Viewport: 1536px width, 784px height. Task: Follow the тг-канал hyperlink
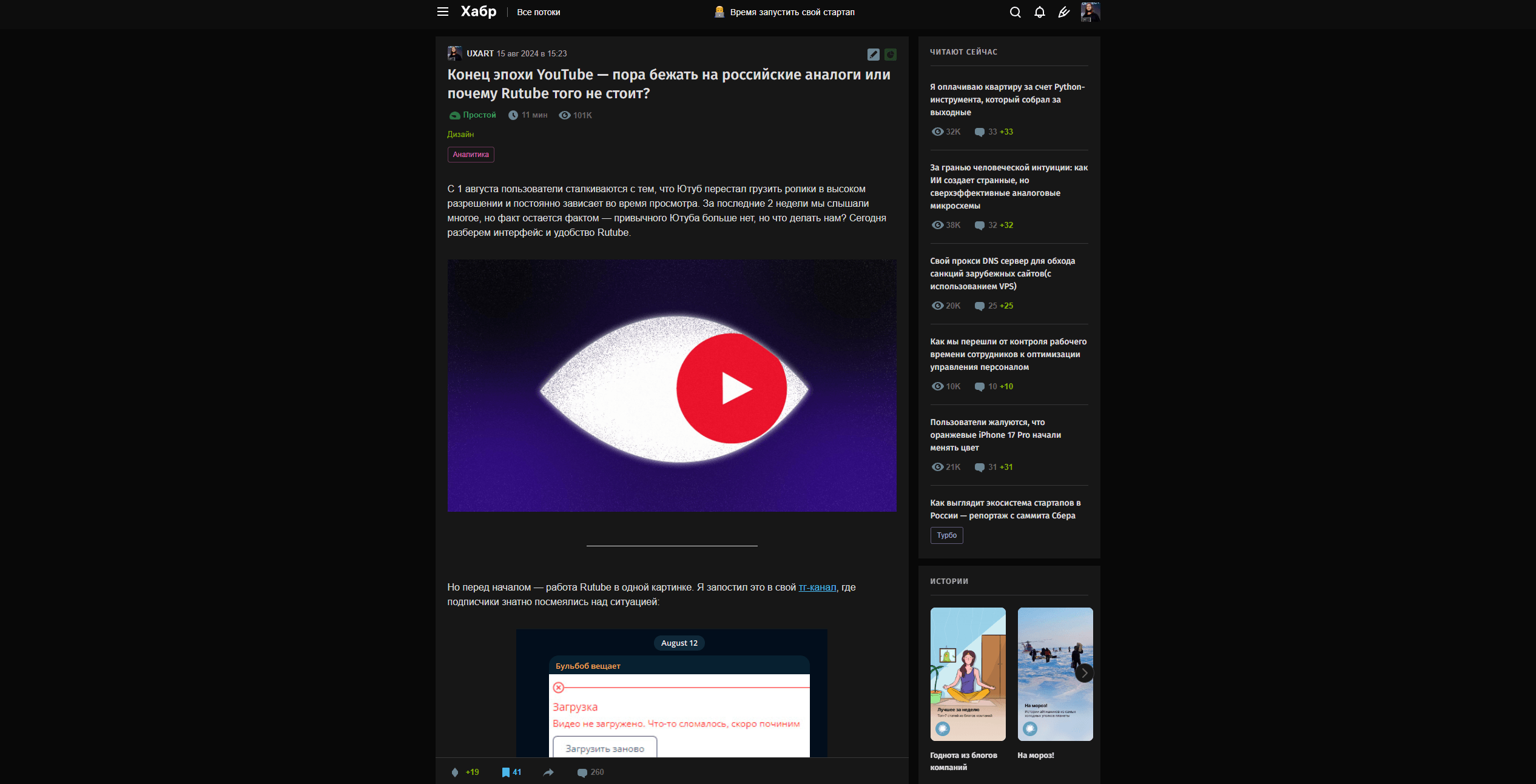pos(817,587)
